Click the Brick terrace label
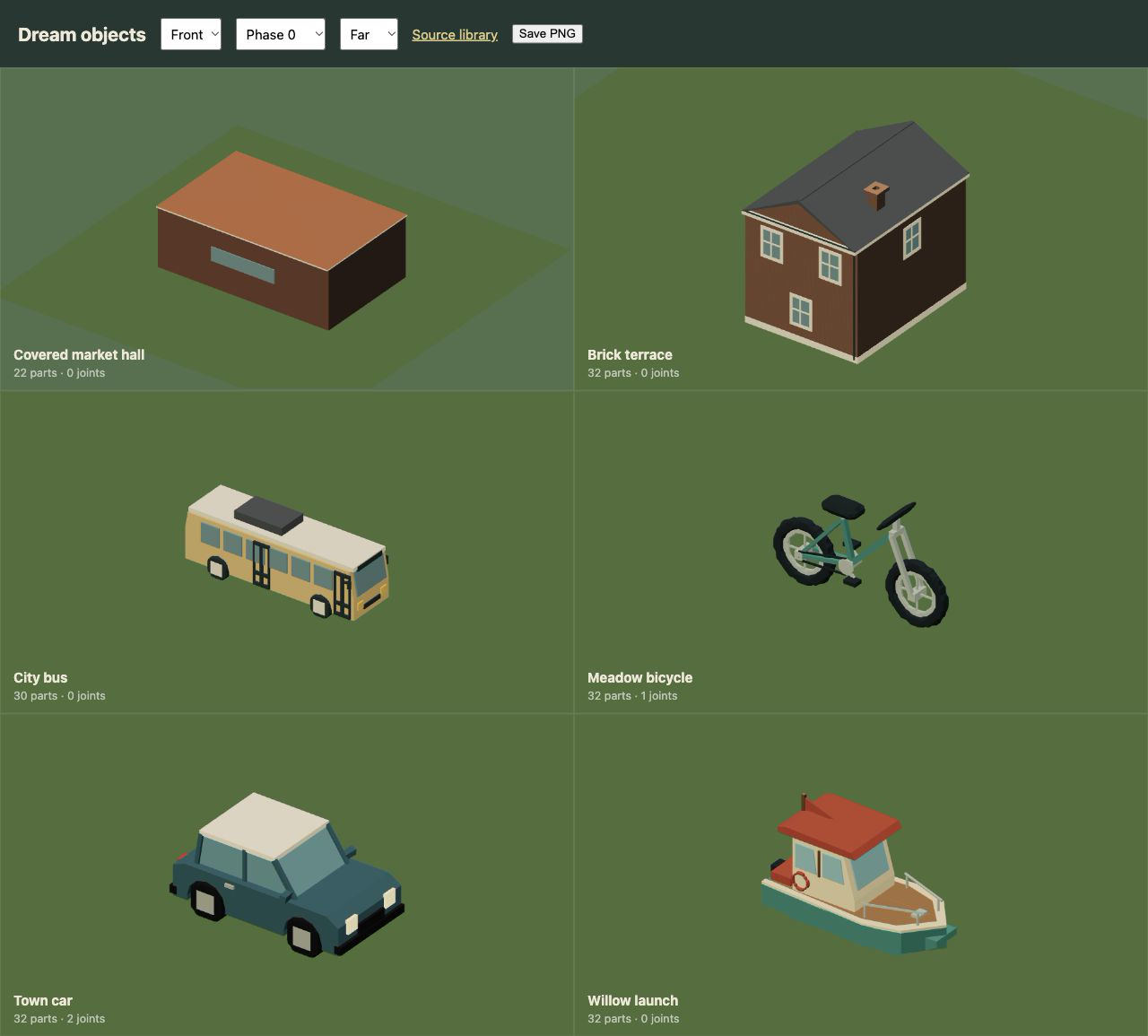The image size is (1148, 1036). [x=630, y=354]
